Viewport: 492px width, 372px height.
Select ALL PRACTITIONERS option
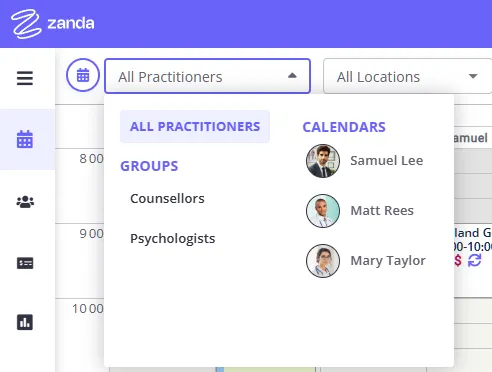195,127
